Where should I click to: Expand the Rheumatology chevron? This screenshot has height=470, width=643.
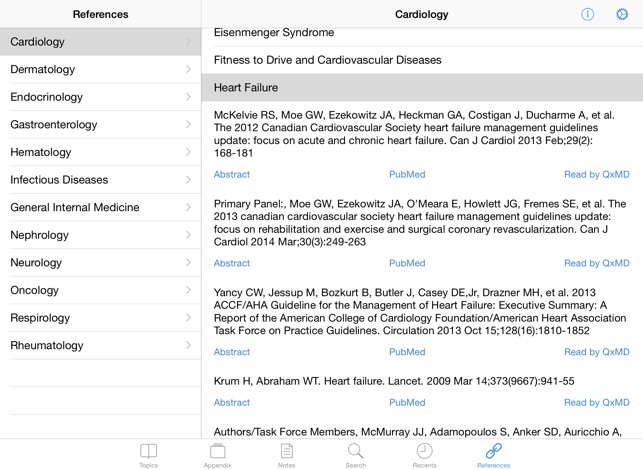[188, 345]
